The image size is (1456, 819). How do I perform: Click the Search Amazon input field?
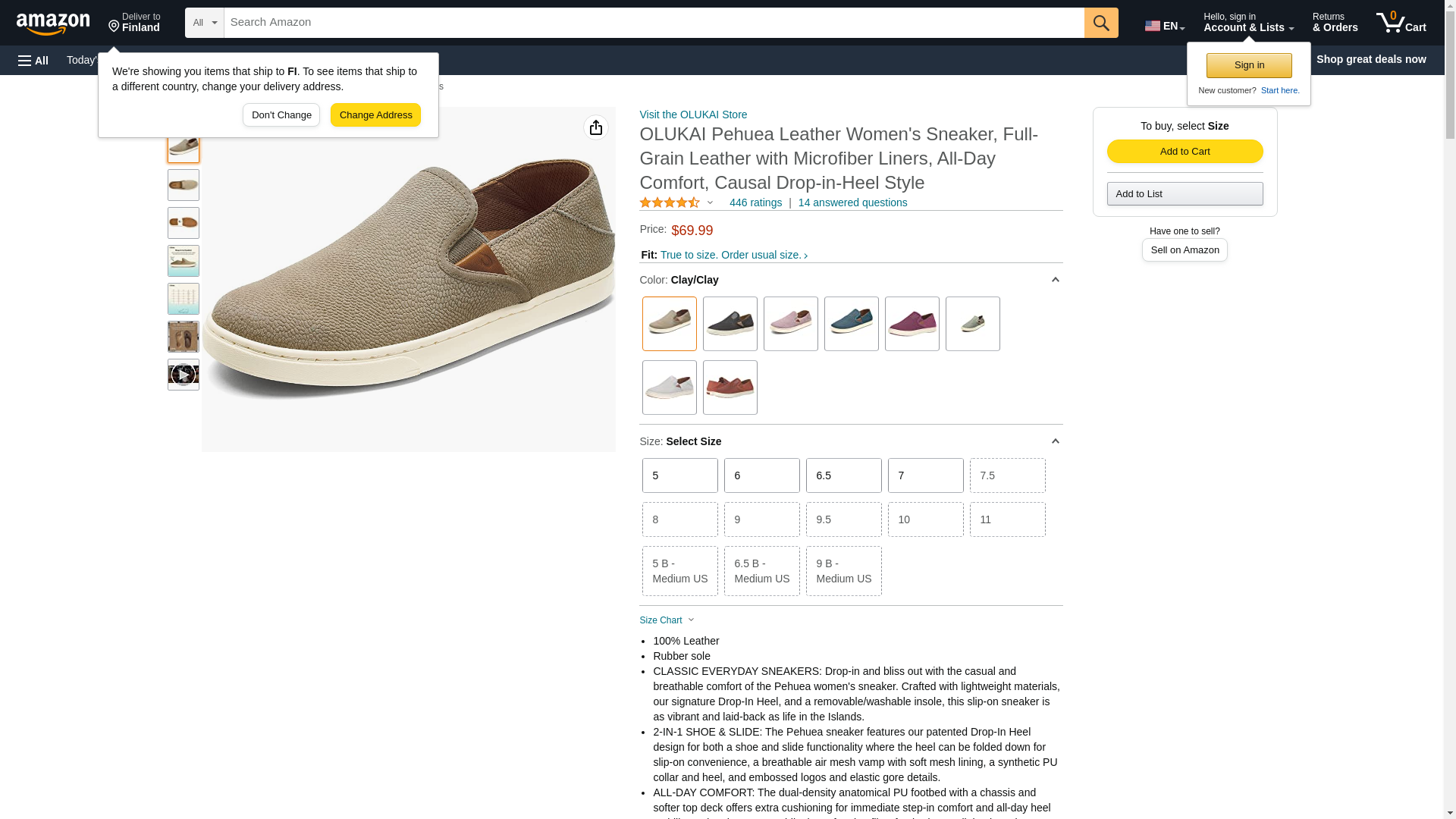tap(653, 23)
